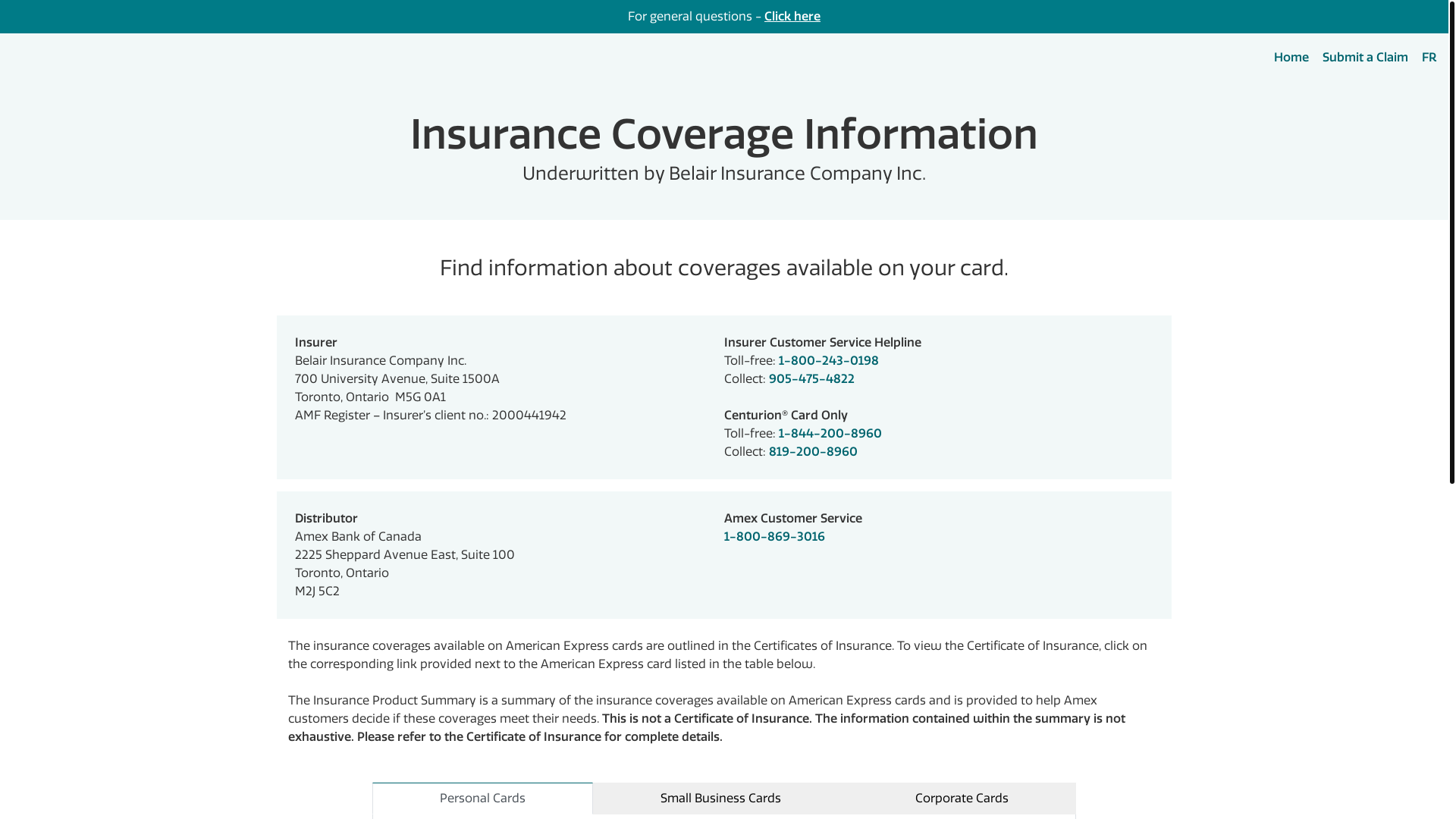Click the 'Insurer' label

point(315,342)
